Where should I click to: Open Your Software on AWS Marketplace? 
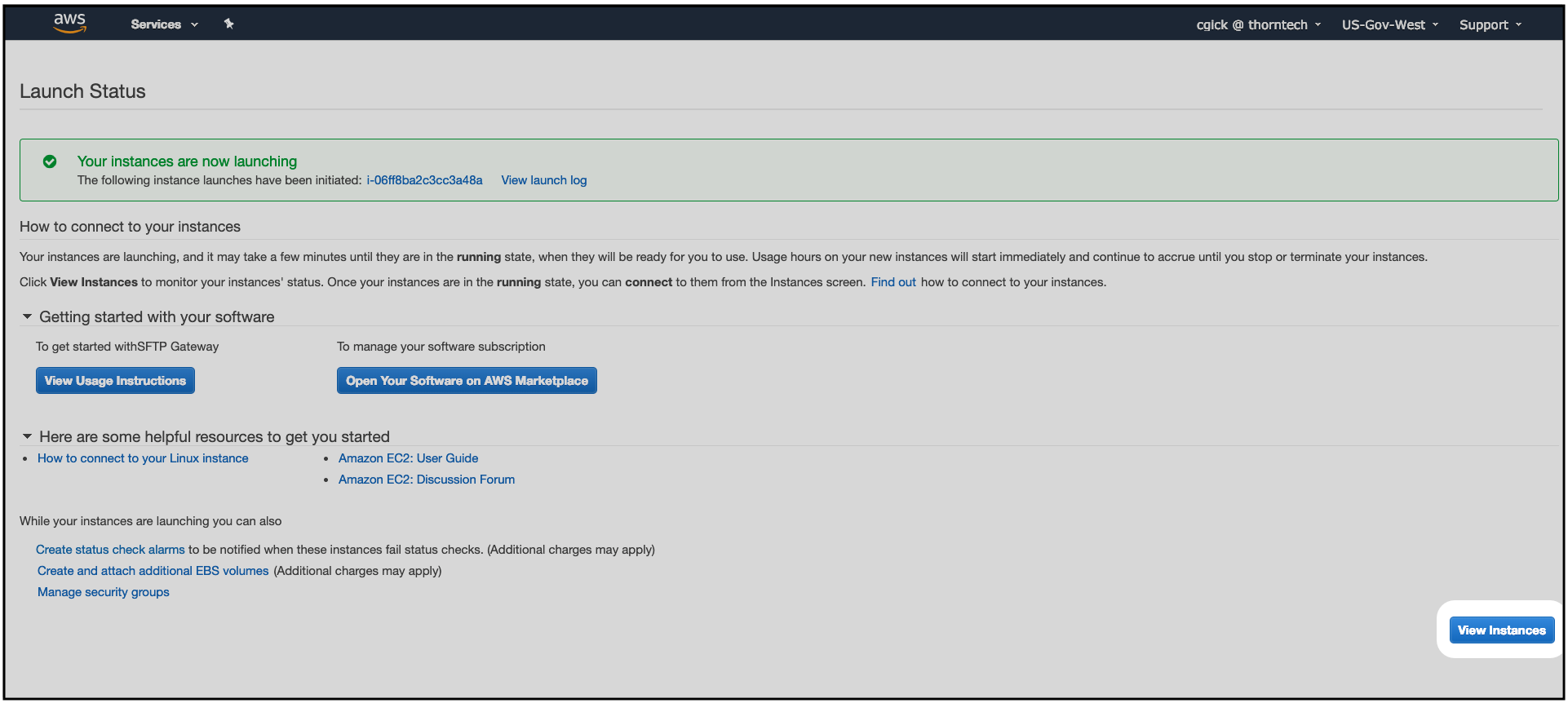click(x=467, y=381)
